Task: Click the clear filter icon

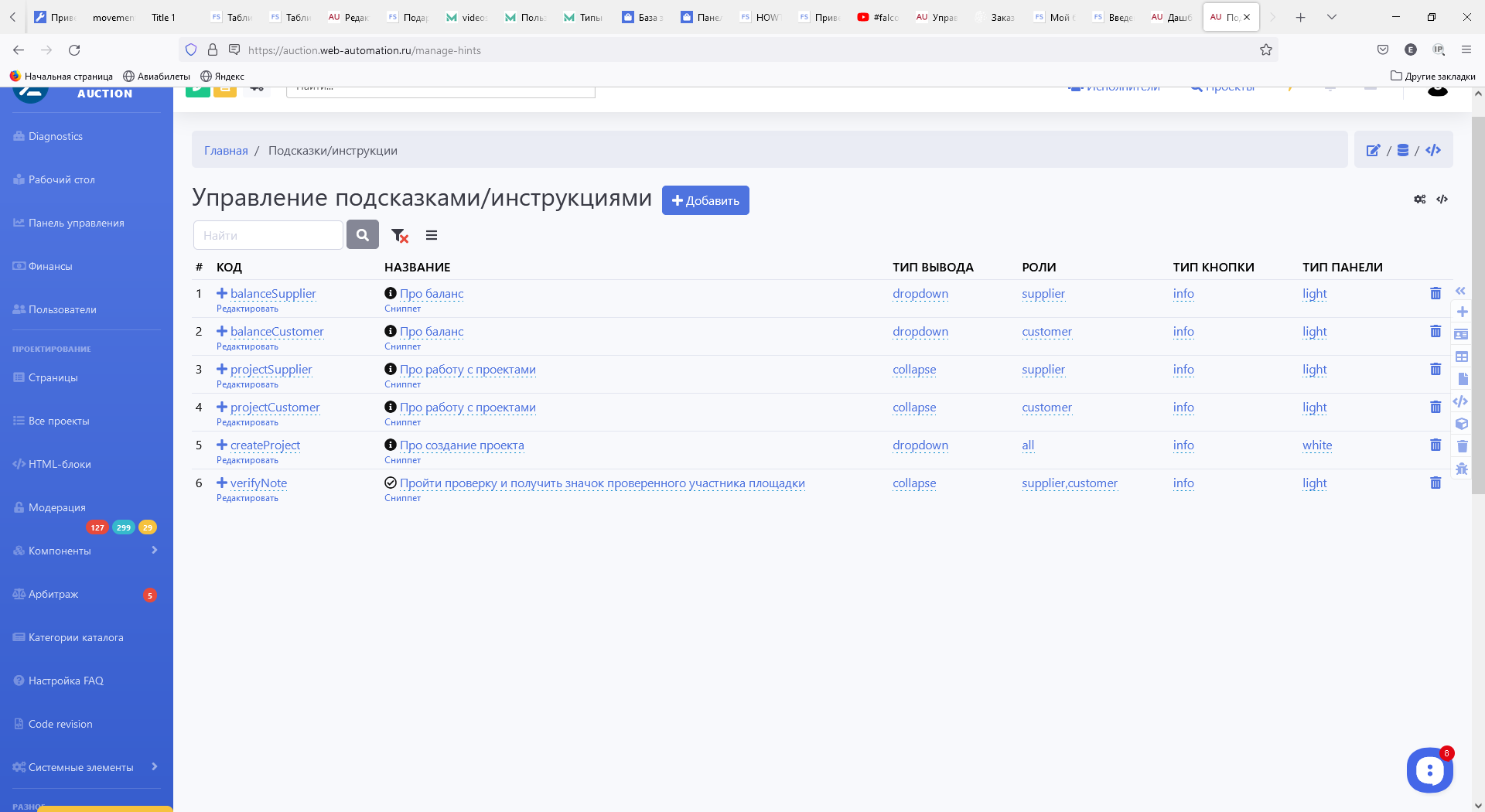Action: (399, 236)
